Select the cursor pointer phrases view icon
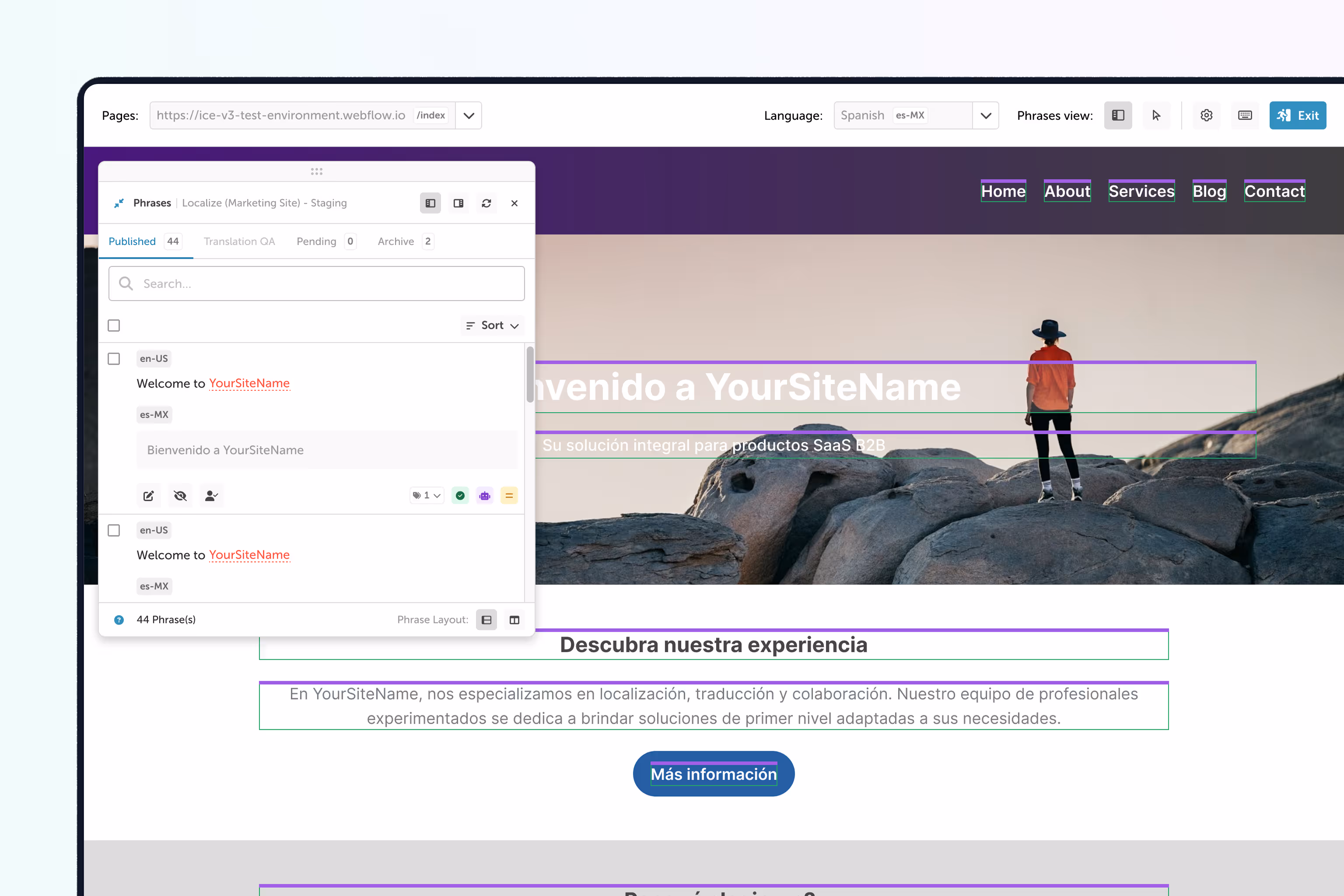Image resolution: width=1344 pixels, height=896 pixels. (1156, 115)
